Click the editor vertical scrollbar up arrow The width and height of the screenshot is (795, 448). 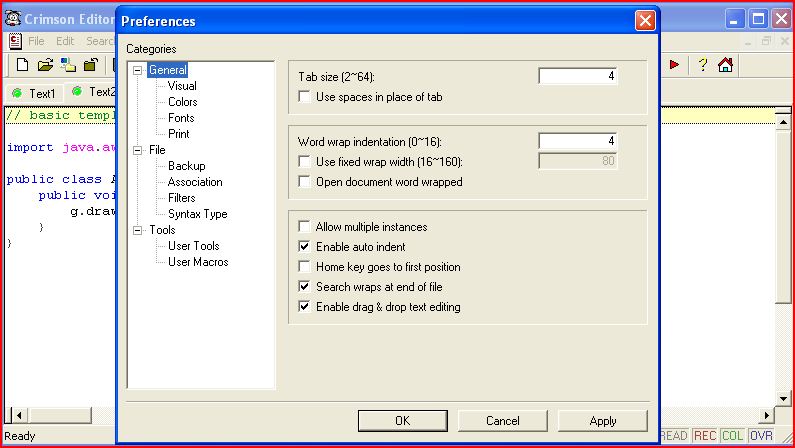pos(783,122)
